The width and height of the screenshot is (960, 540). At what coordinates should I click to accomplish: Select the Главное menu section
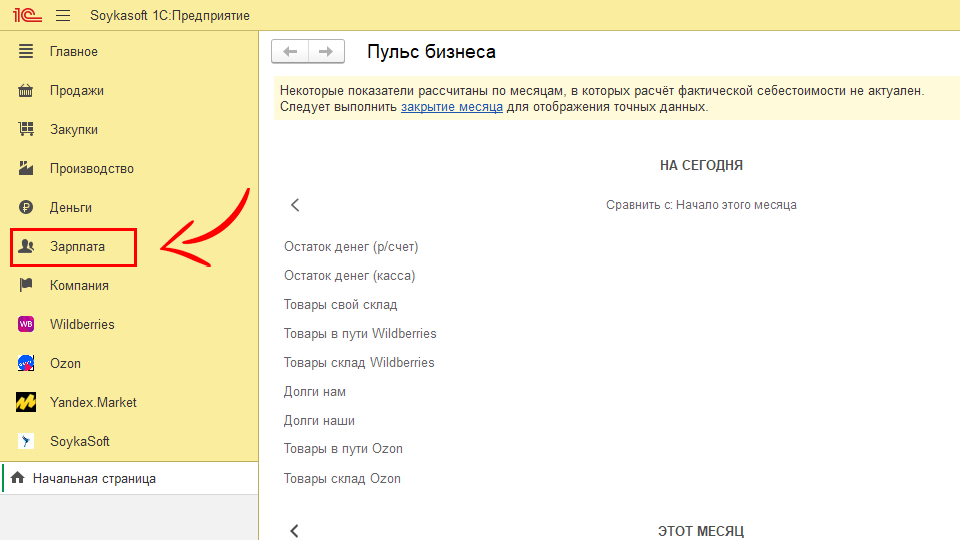point(73,52)
